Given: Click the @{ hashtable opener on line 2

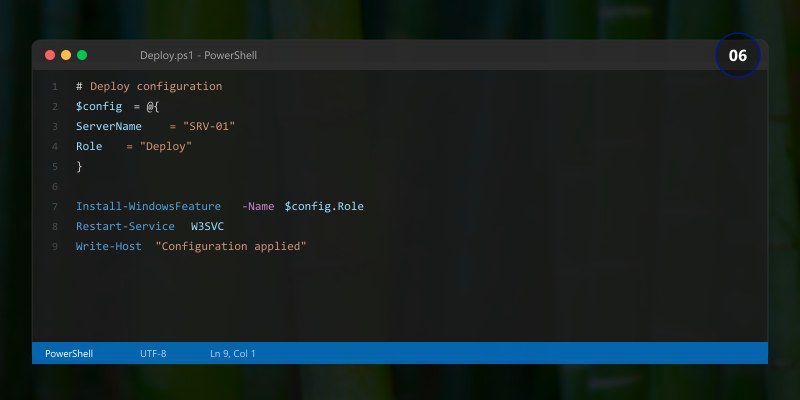Looking at the screenshot, I should tap(153, 107).
